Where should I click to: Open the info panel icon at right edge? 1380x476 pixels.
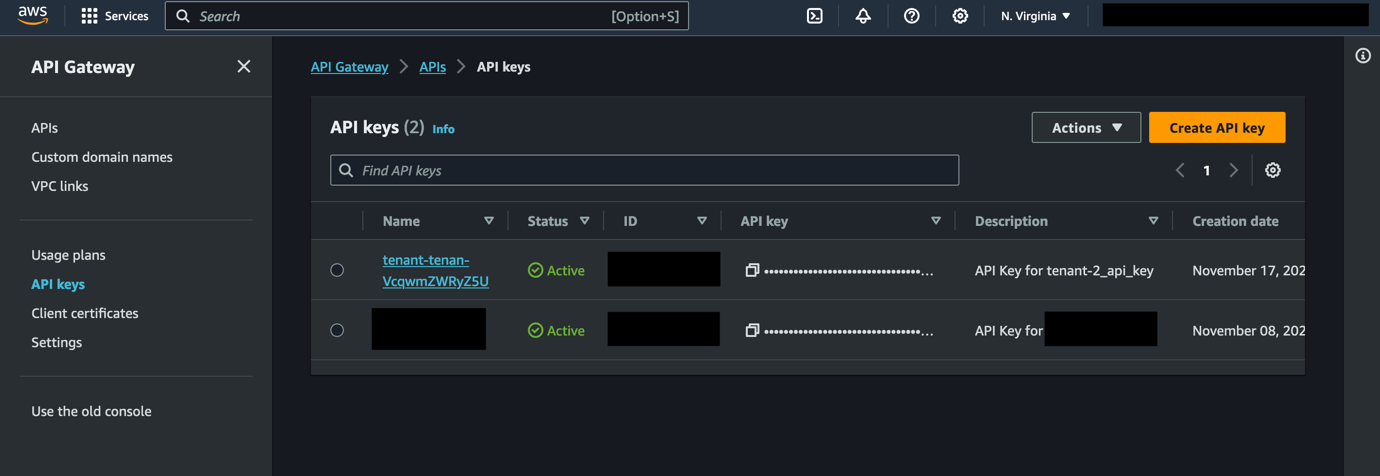1363,56
